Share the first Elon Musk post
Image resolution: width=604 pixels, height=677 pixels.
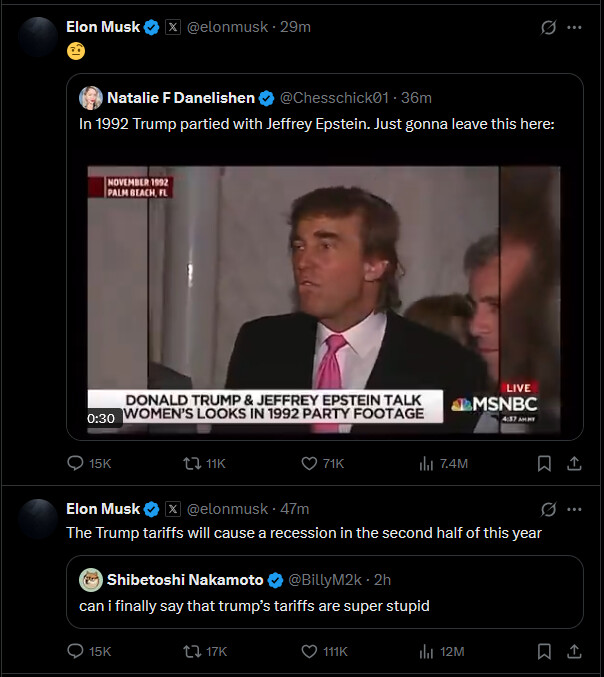(574, 464)
